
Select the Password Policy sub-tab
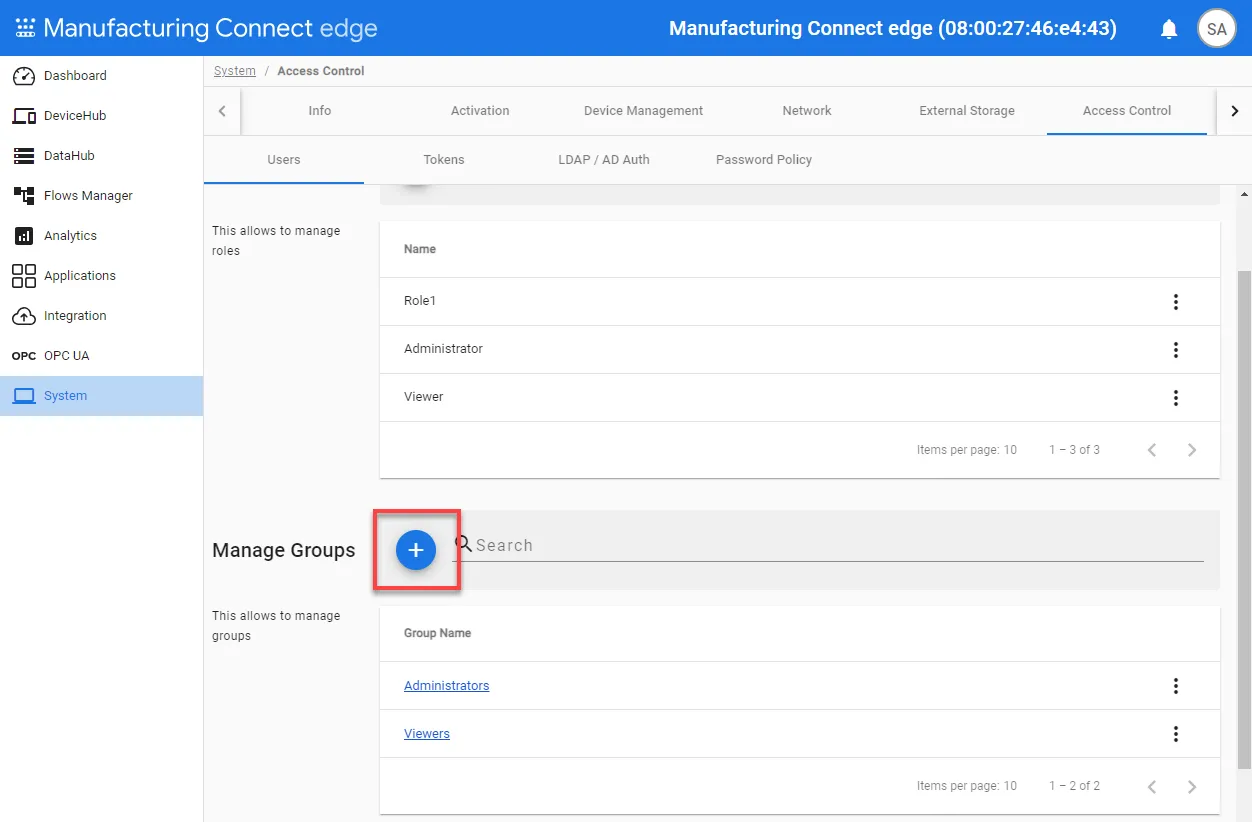(764, 160)
